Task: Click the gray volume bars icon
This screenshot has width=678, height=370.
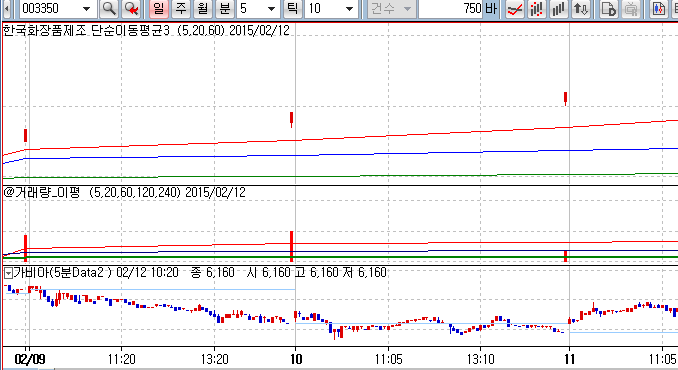Action: [559, 8]
